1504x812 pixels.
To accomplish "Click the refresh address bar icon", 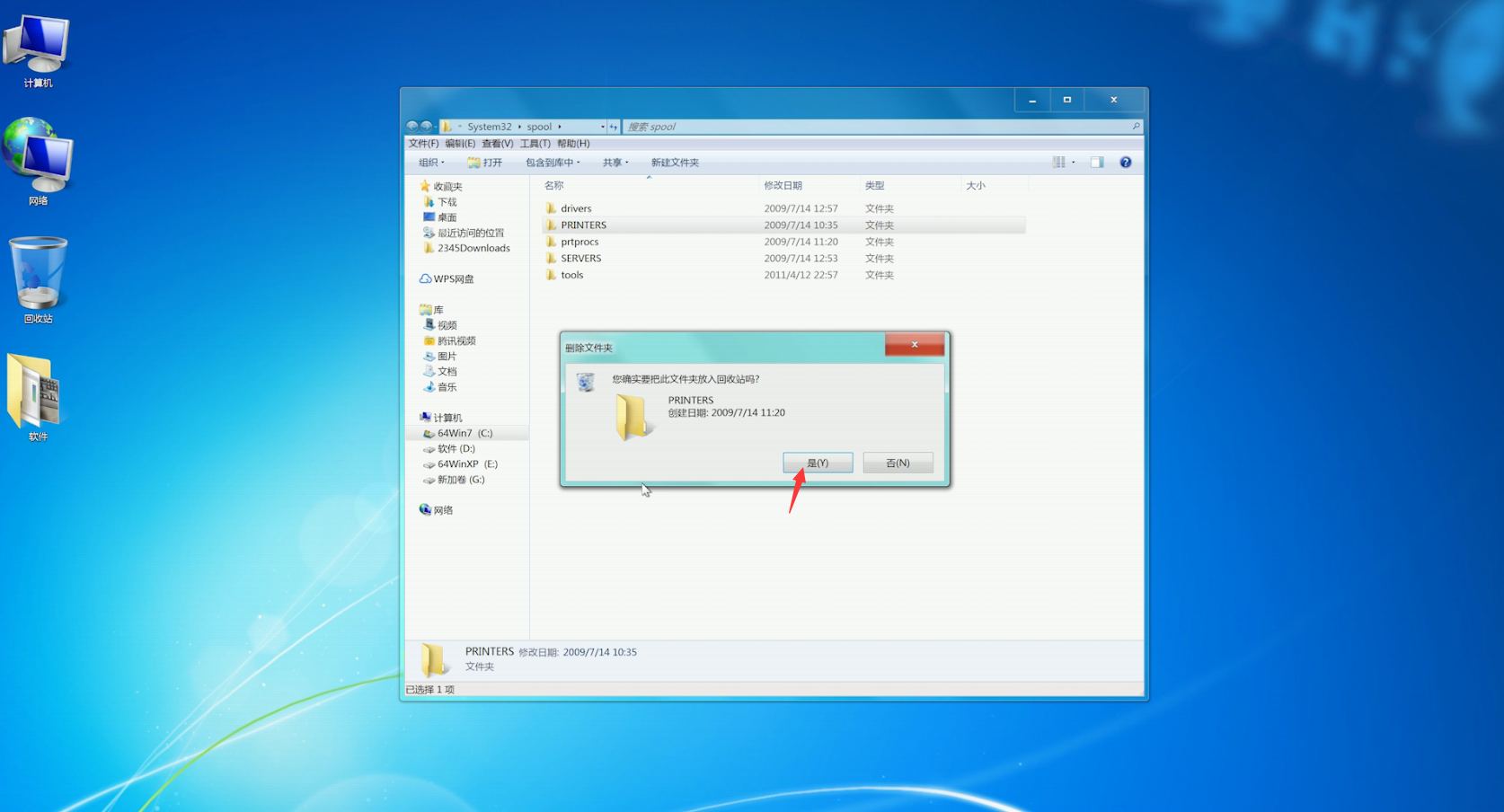I will [614, 127].
